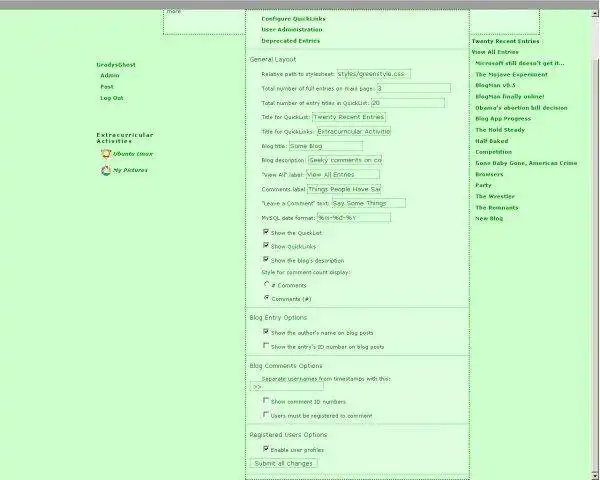Open Blog App Progress entry

tap(503, 119)
